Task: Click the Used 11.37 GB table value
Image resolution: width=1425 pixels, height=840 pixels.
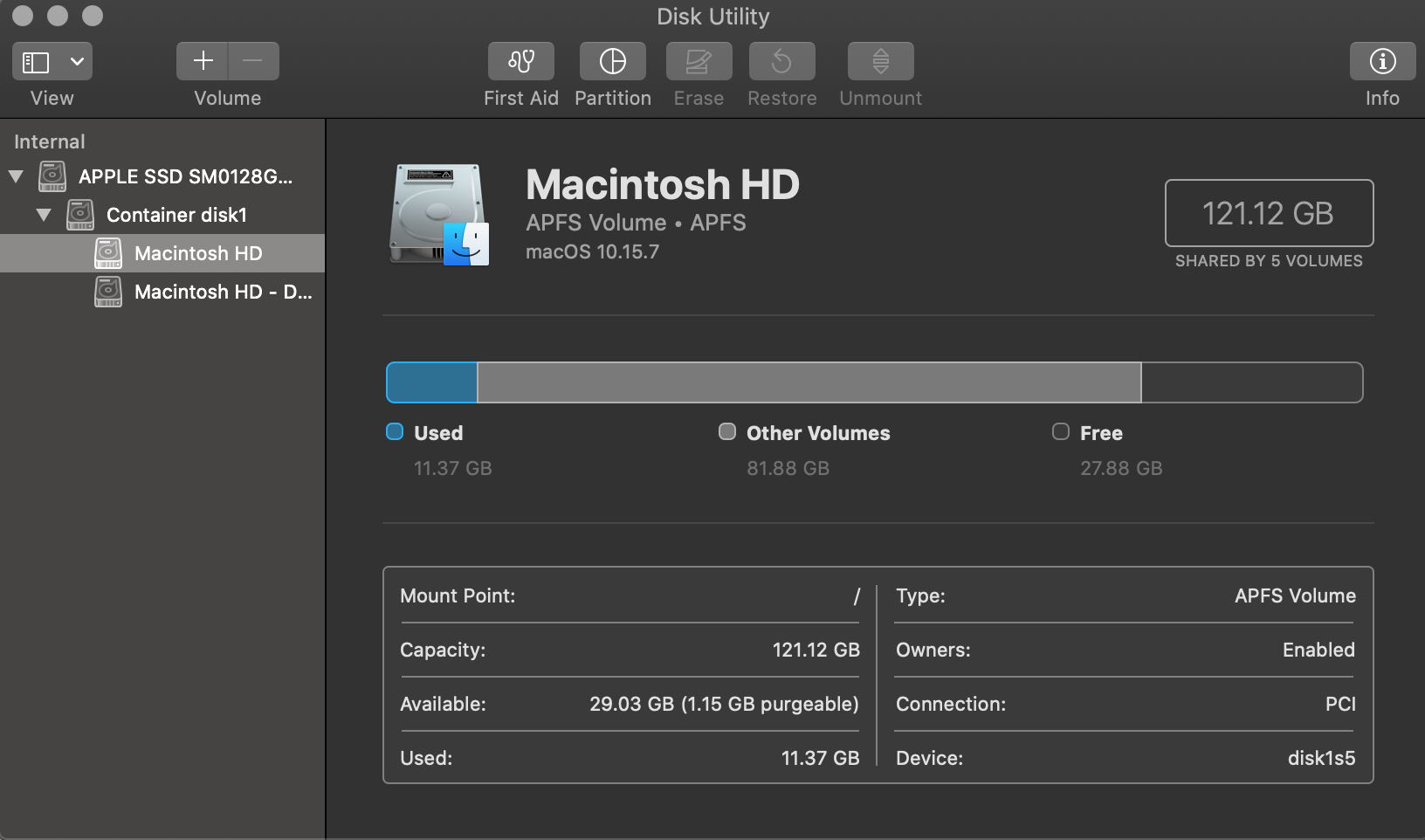Action: [821, 758]
